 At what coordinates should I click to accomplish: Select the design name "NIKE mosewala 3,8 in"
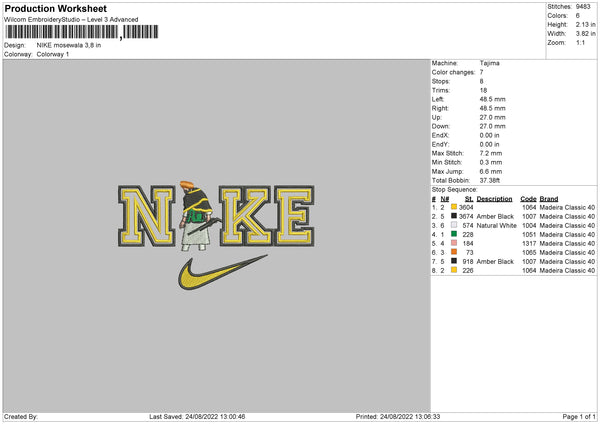[x=69, y=45]
